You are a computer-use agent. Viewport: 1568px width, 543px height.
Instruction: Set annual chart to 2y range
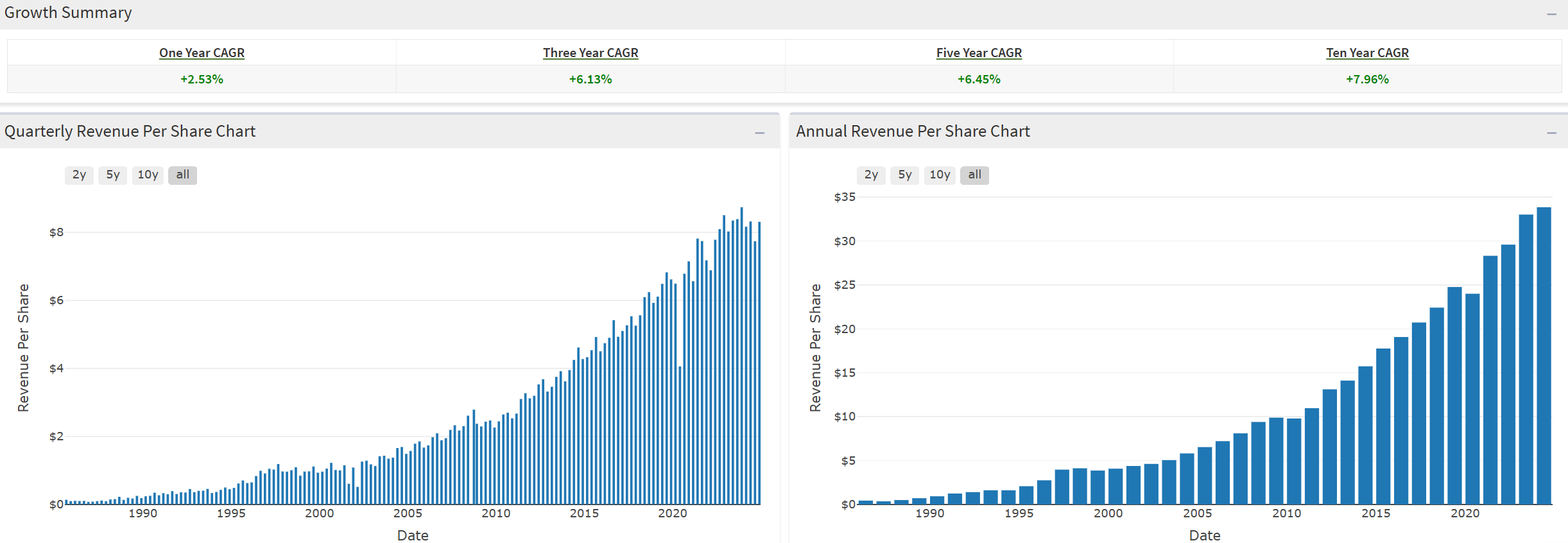click(x=871, y=175)
